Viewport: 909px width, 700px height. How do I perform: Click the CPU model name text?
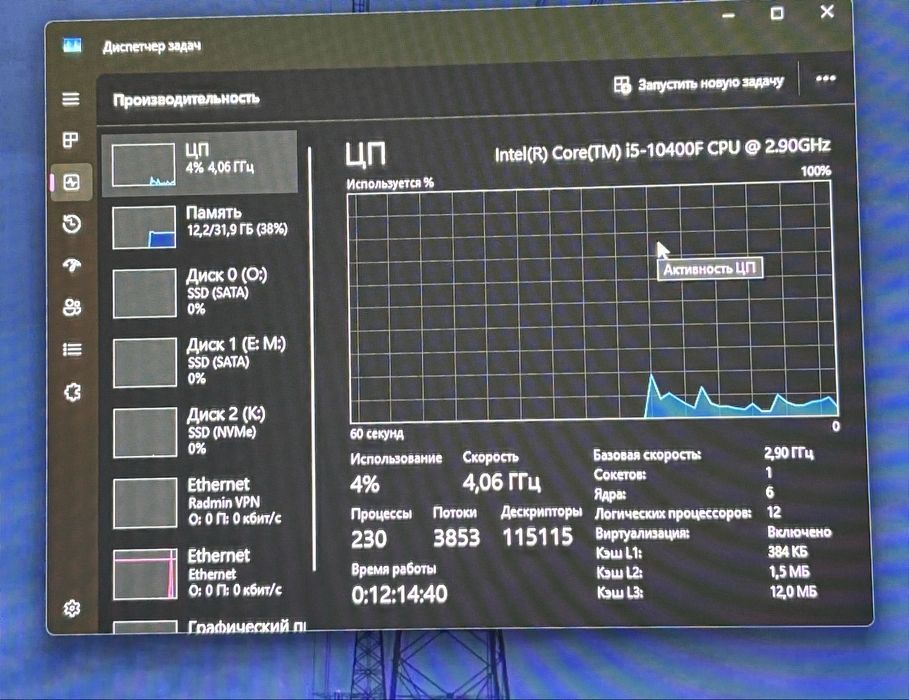(662, 150)
